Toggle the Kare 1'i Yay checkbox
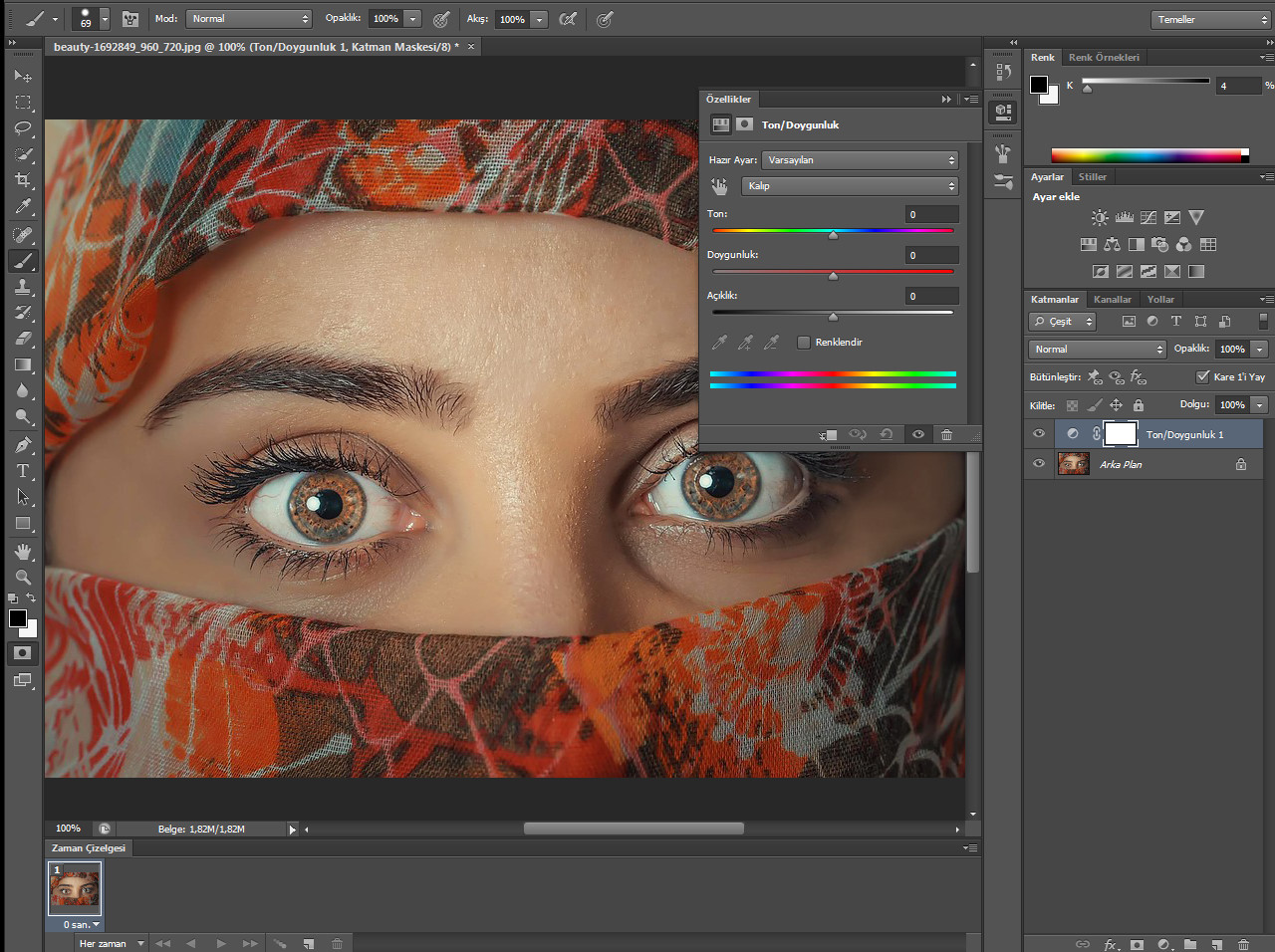The image size is (1275, 952). pos(1202,376)
